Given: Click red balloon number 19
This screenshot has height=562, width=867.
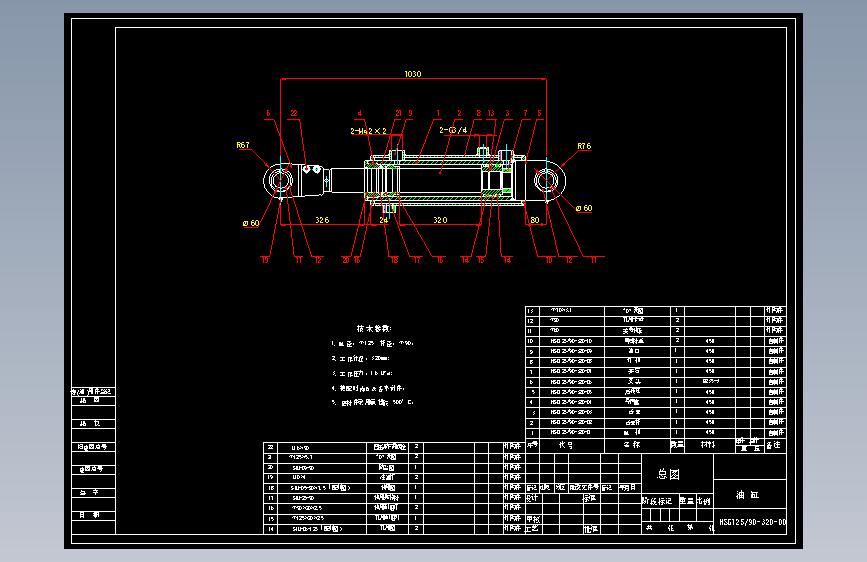Looking at the screenshot, I should [x=265, y=259].
